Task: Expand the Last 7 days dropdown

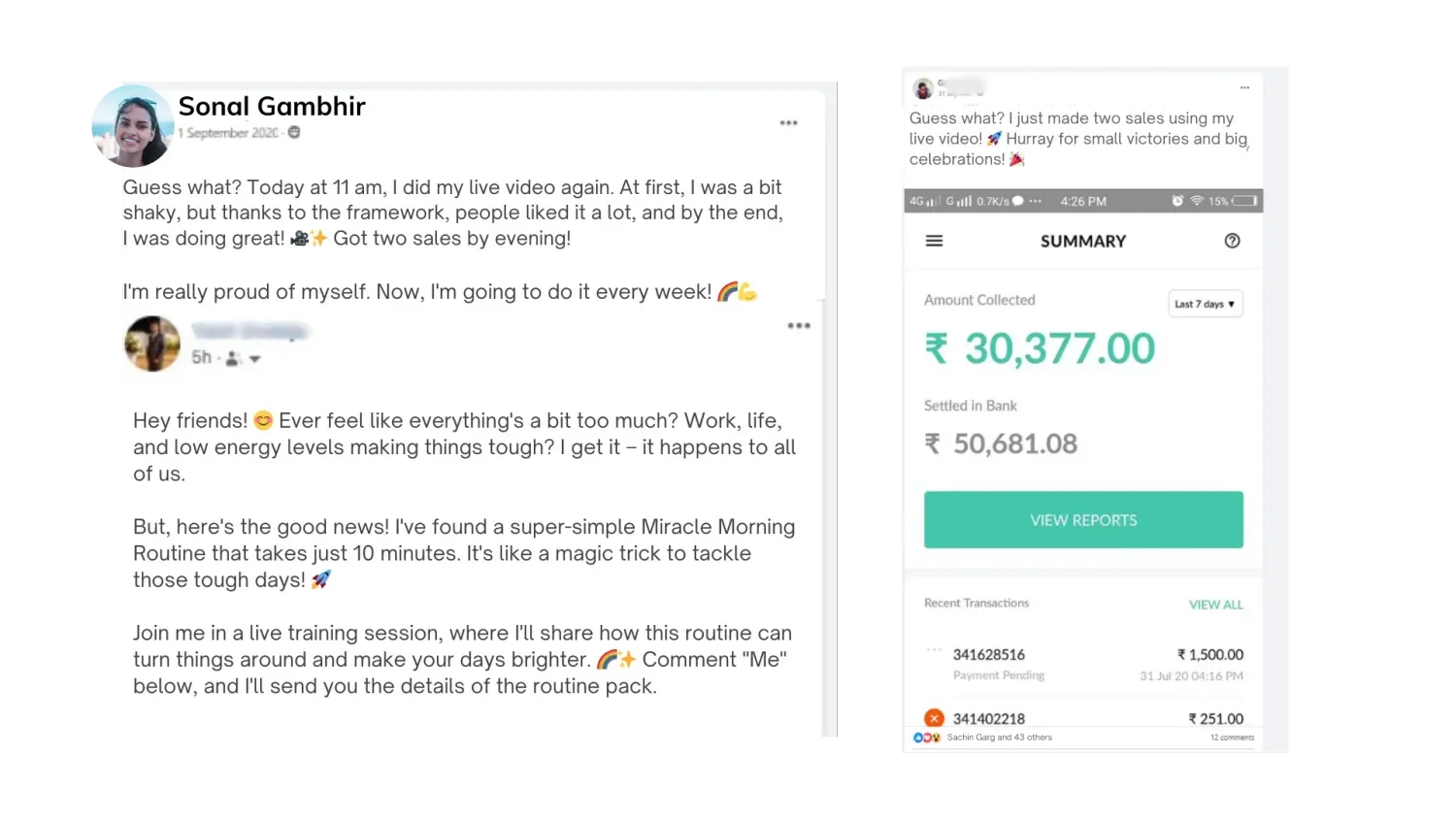Action: (x=1205, y=304)
